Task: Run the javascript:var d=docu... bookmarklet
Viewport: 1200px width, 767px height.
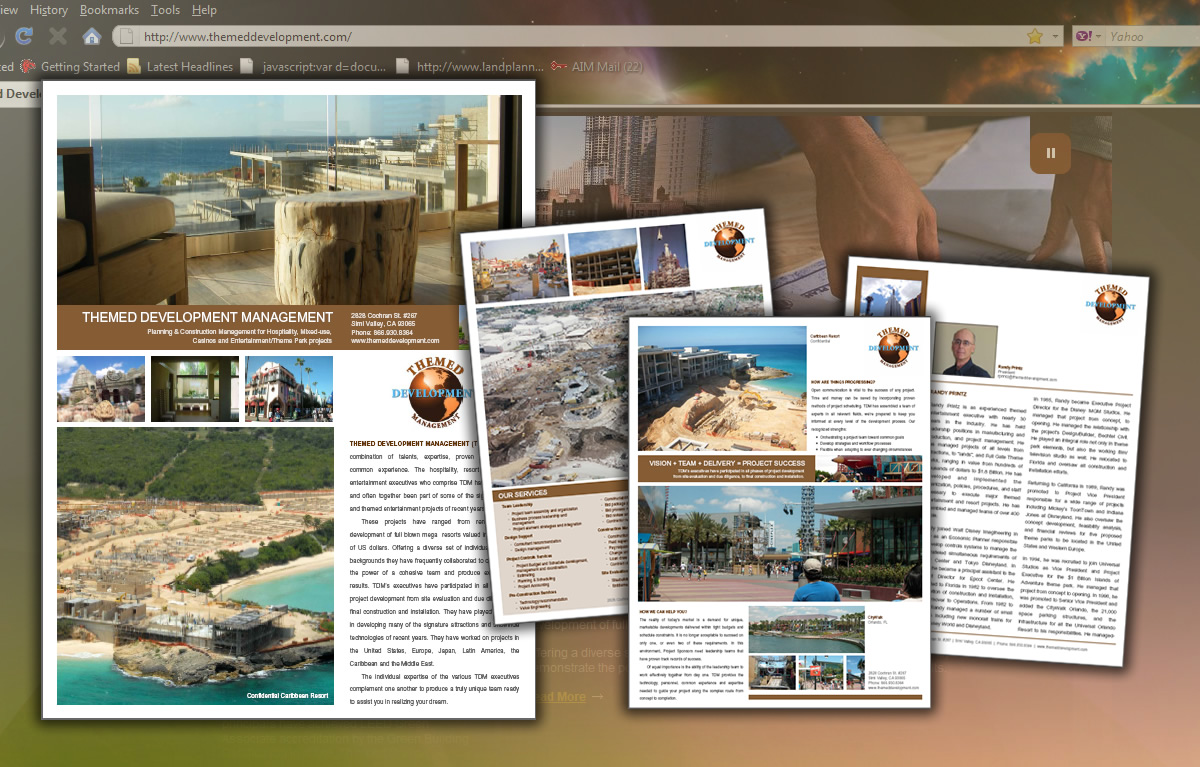Action: (325, 67)
